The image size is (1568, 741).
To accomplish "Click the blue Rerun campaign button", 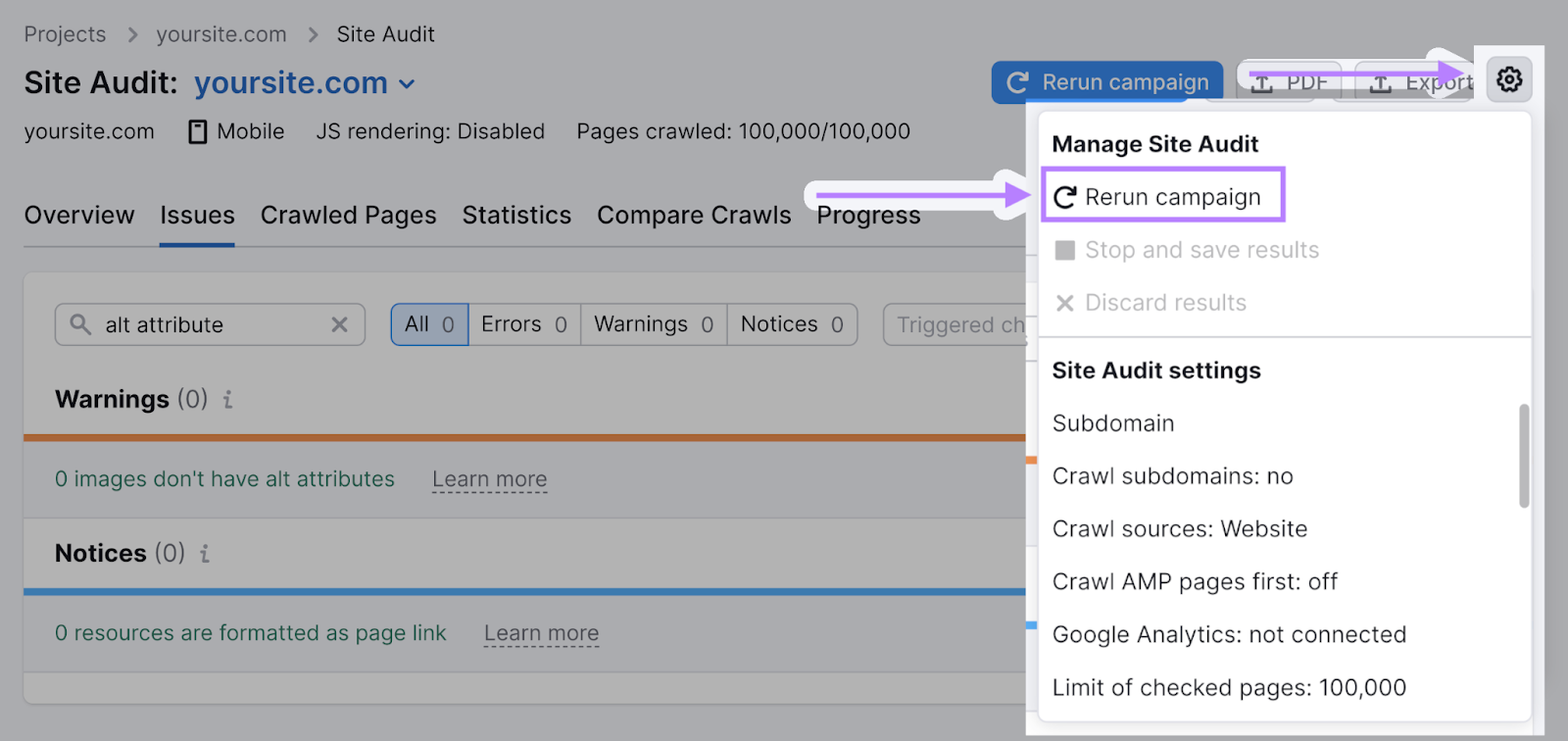I will (1107, 82).
